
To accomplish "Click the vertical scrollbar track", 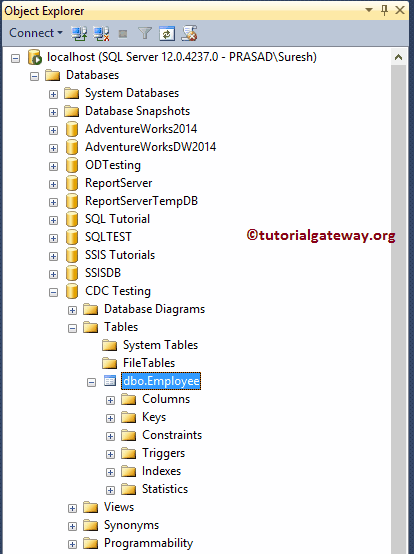I will [x=398, y=309].
